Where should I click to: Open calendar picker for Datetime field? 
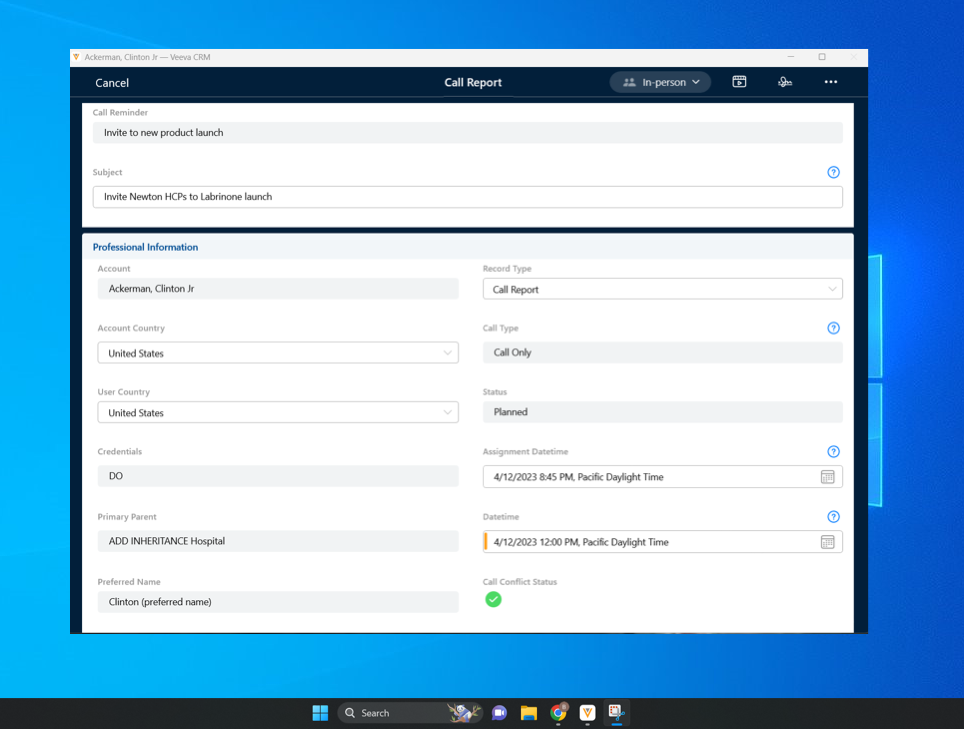[827, 542]
